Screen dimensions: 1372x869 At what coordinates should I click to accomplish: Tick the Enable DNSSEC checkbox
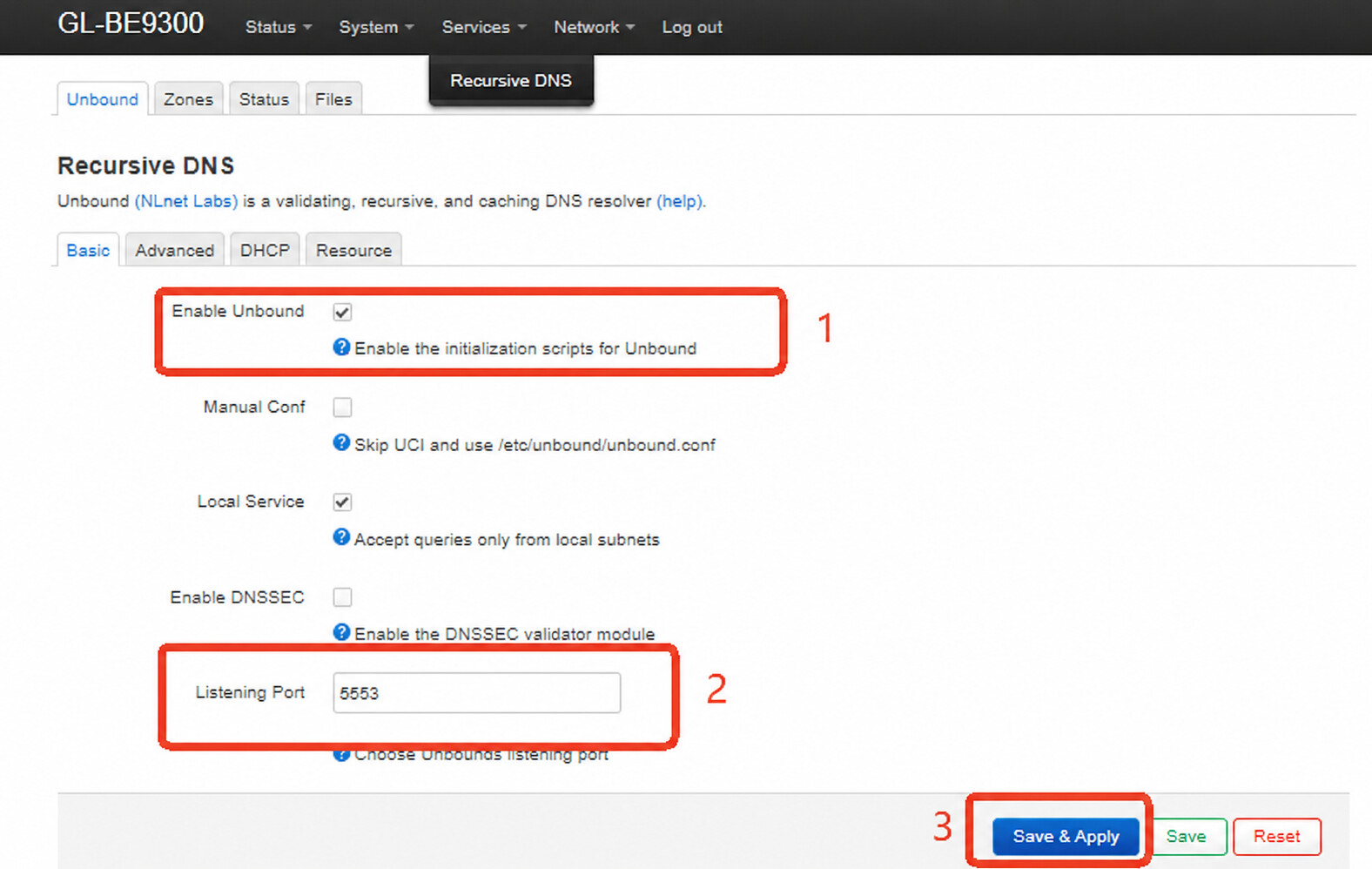tap(342, 596)
